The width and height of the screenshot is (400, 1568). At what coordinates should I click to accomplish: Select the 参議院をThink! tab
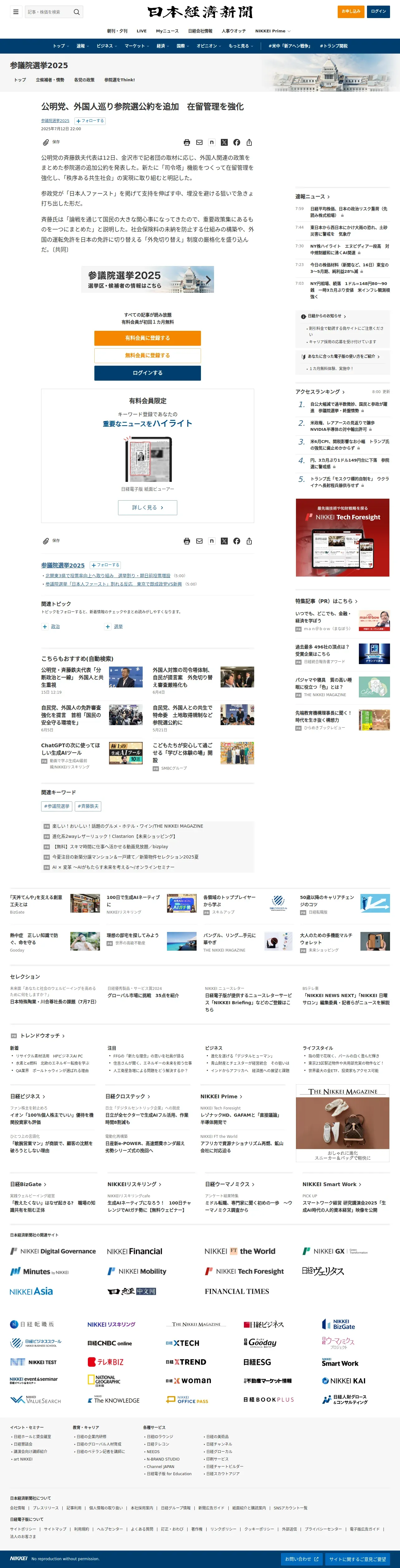[x=119, y=80]
